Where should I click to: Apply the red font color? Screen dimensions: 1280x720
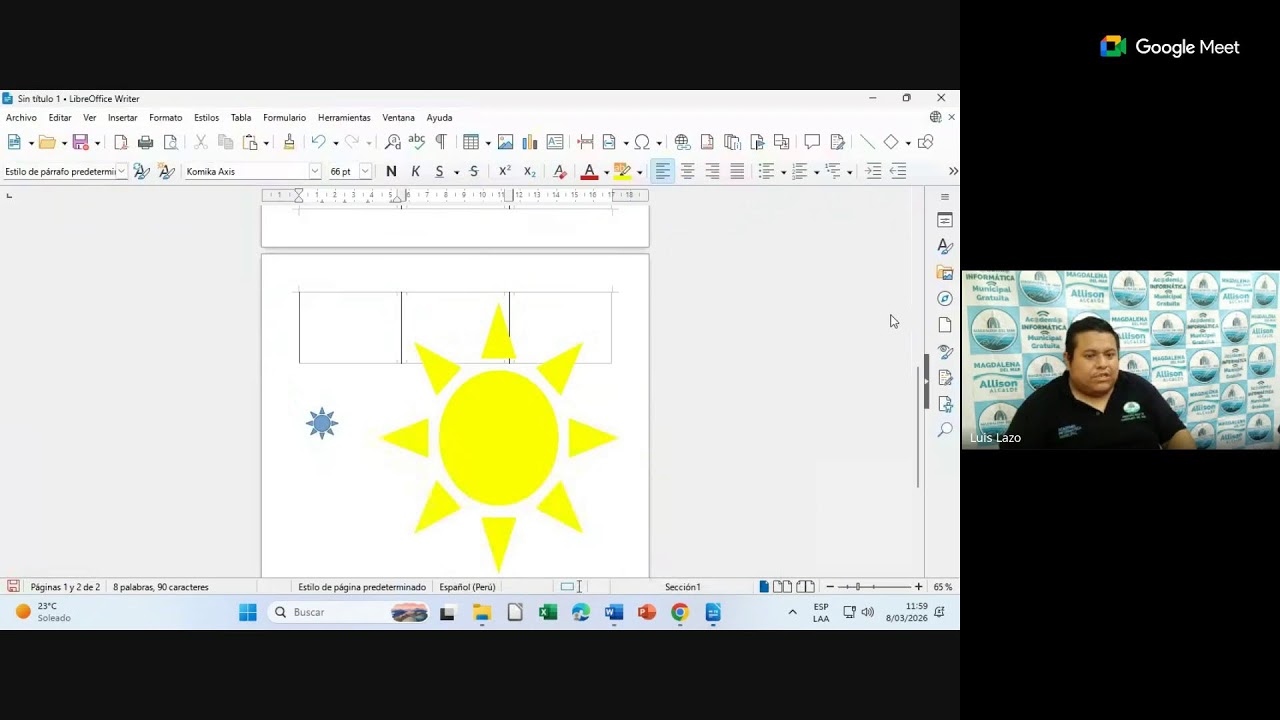coord(589,171)
